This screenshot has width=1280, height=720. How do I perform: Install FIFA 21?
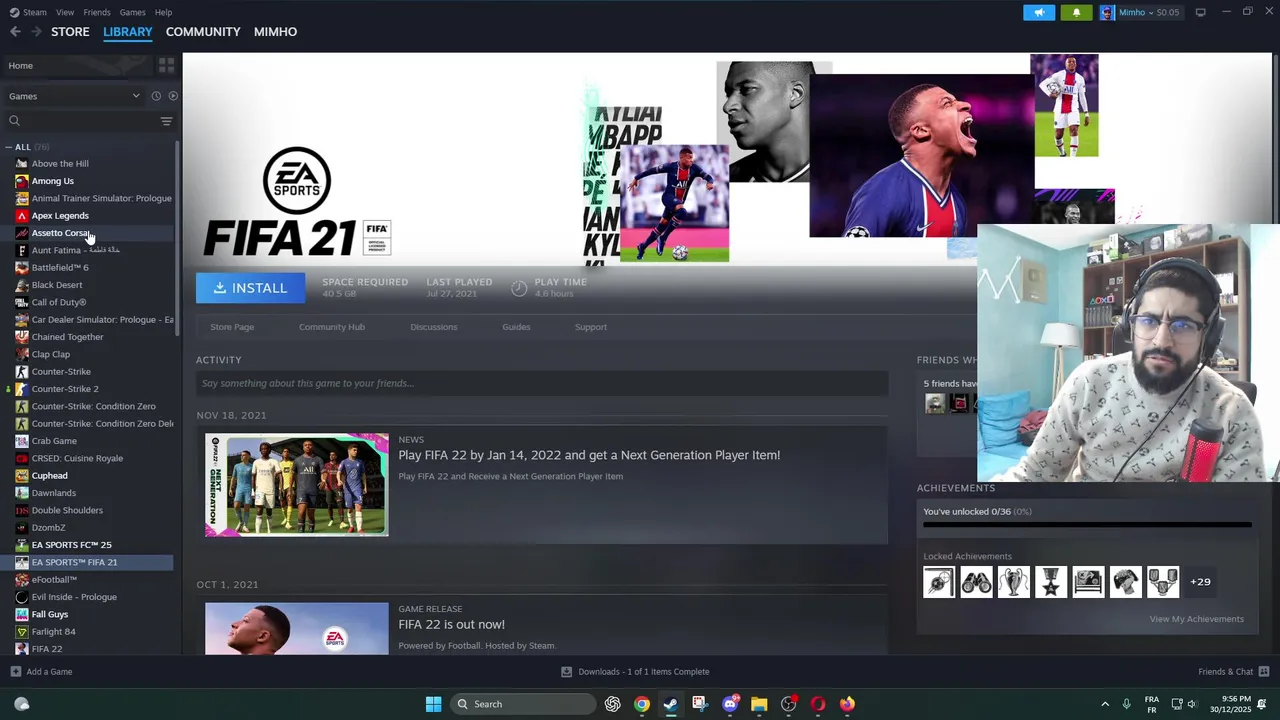click(250, 288)
